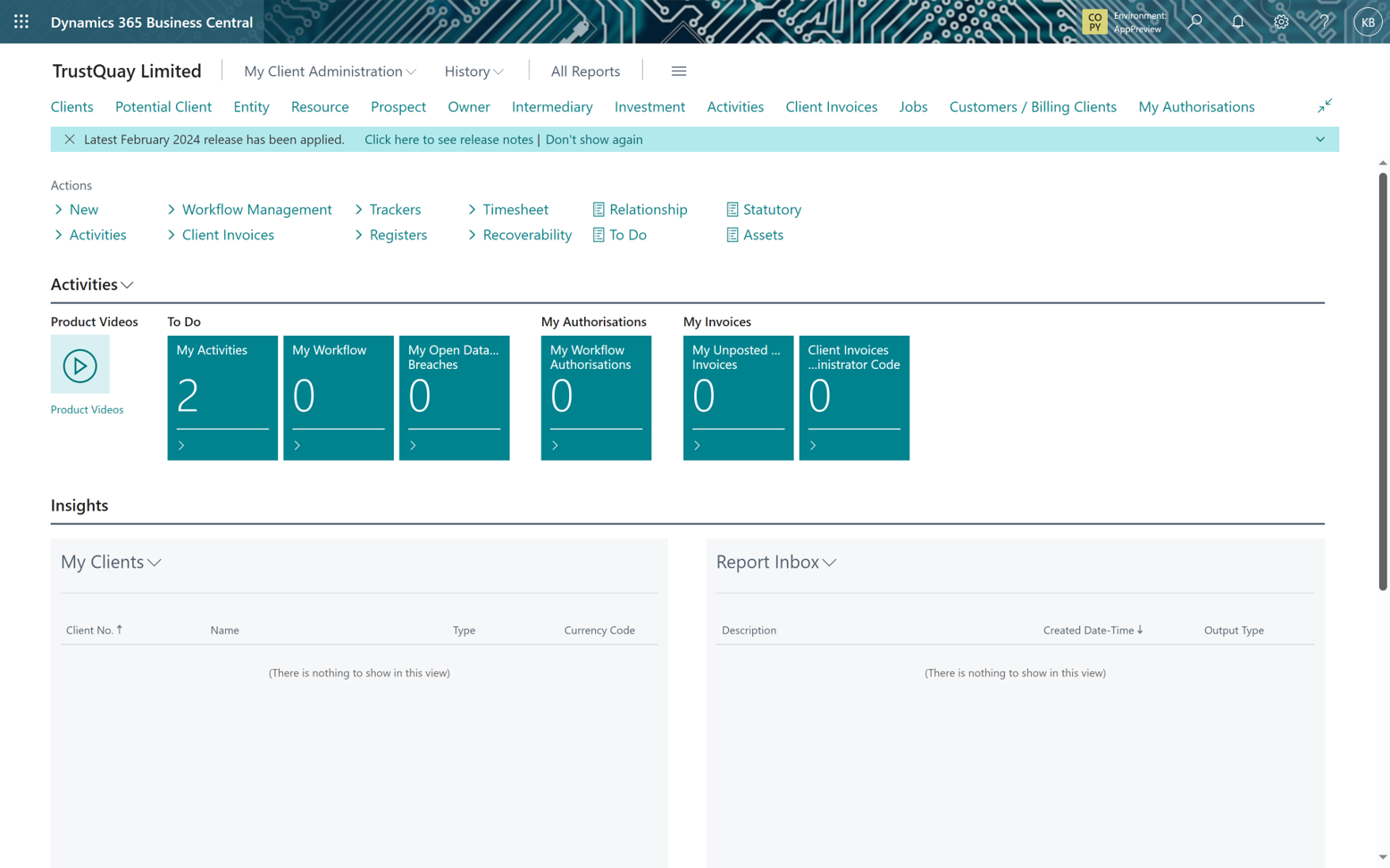1390x868 pixels.
Task: Open the help question mark icon
Action: pos(1324,21)
